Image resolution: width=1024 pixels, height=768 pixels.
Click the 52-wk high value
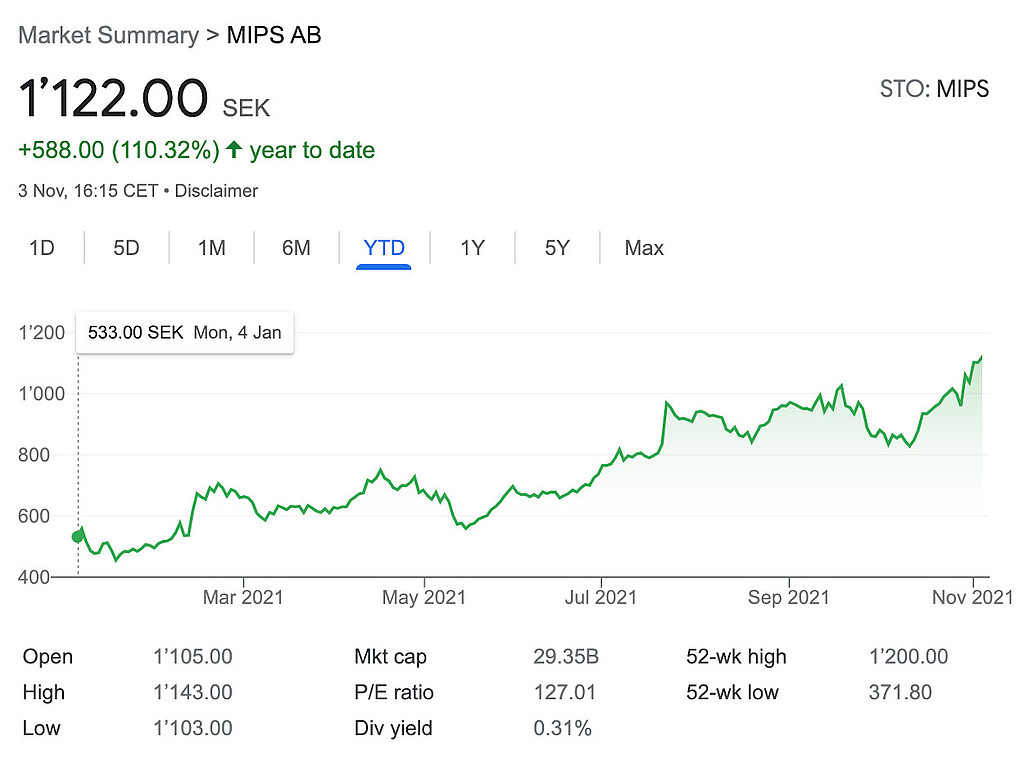pos(909,657)
